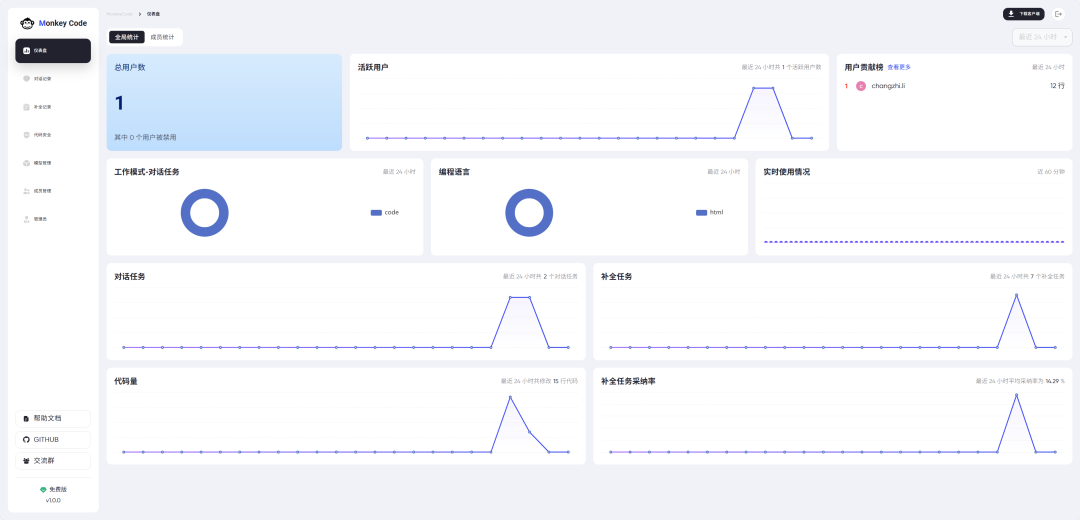Viewport: 1080px width, 520px height.
Task: Click the dashed line in 实时使用情况 chart
Action: click(x=914, y=242)
